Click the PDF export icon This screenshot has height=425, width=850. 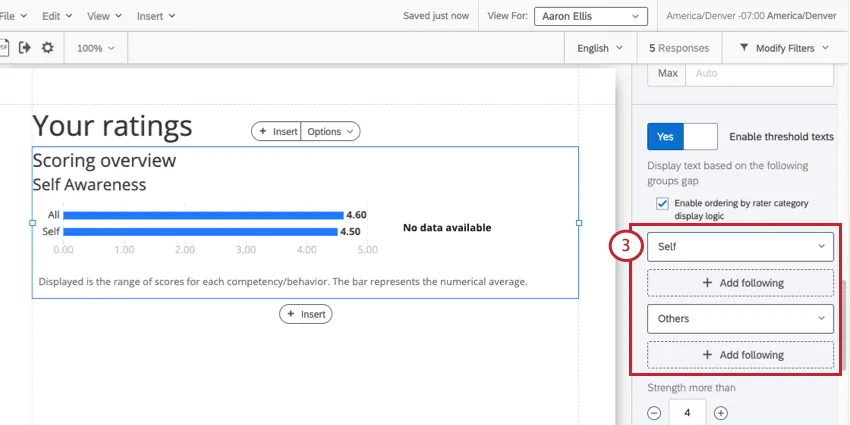tap(3, 48)
